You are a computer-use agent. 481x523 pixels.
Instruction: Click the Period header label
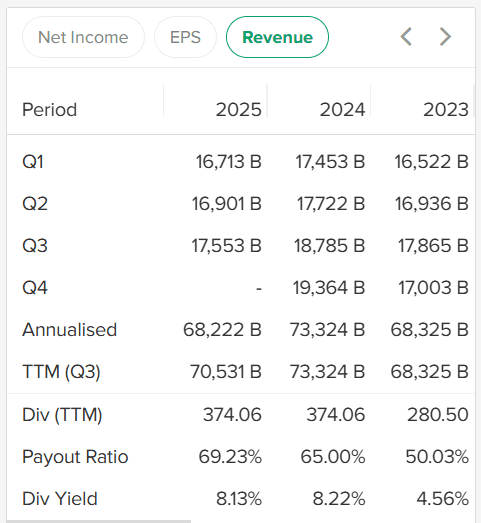[49, 110]
